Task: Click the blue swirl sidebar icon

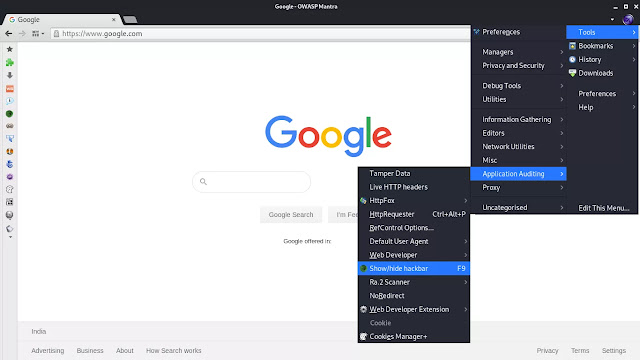Action: point(10,164)
